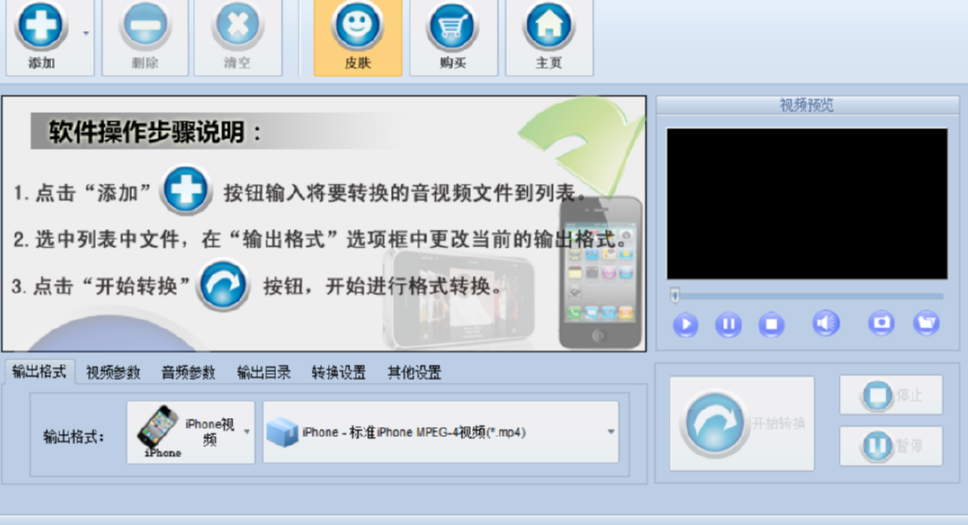Toggle the preview volume speaker icon
The image size is (968, 525).
point(826,323)
